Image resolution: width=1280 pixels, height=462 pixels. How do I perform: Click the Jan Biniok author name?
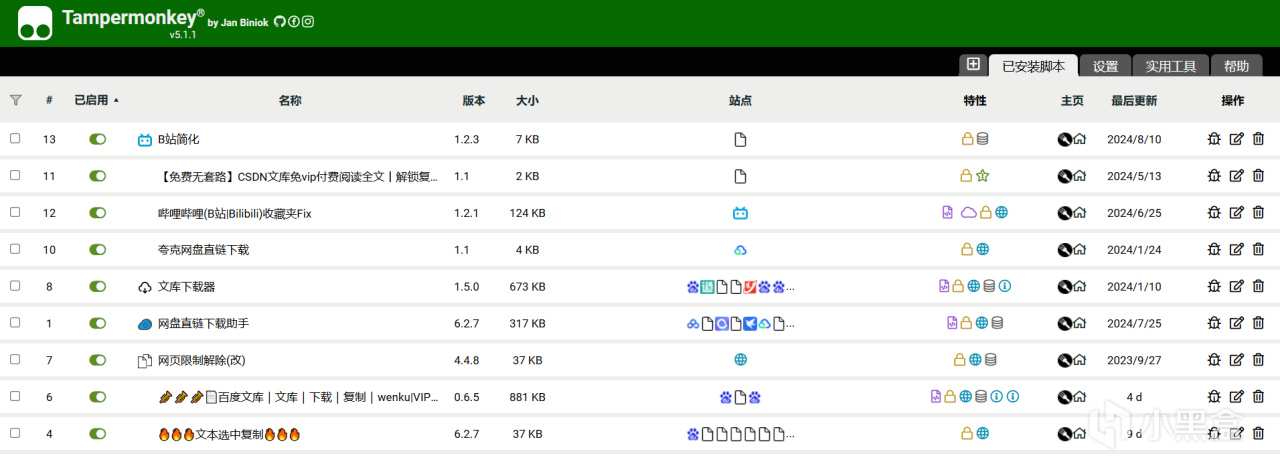(x=245, y=22)
